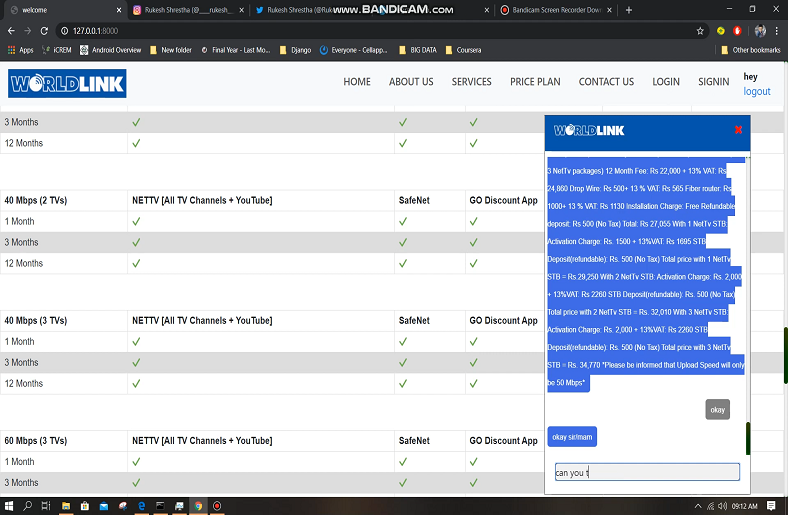
Task: Open the network icon in system tray
Action: click(x=711, y=506)
